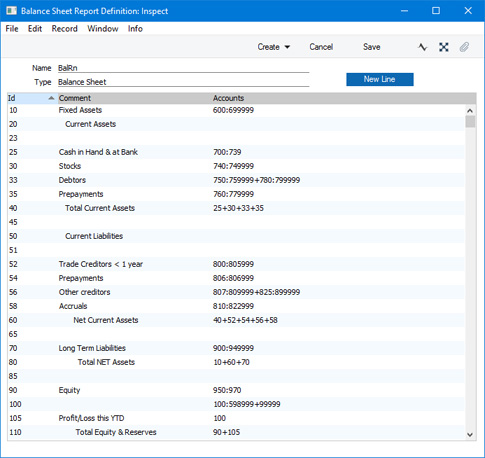Click the Cancel button

tap(321, 47)
